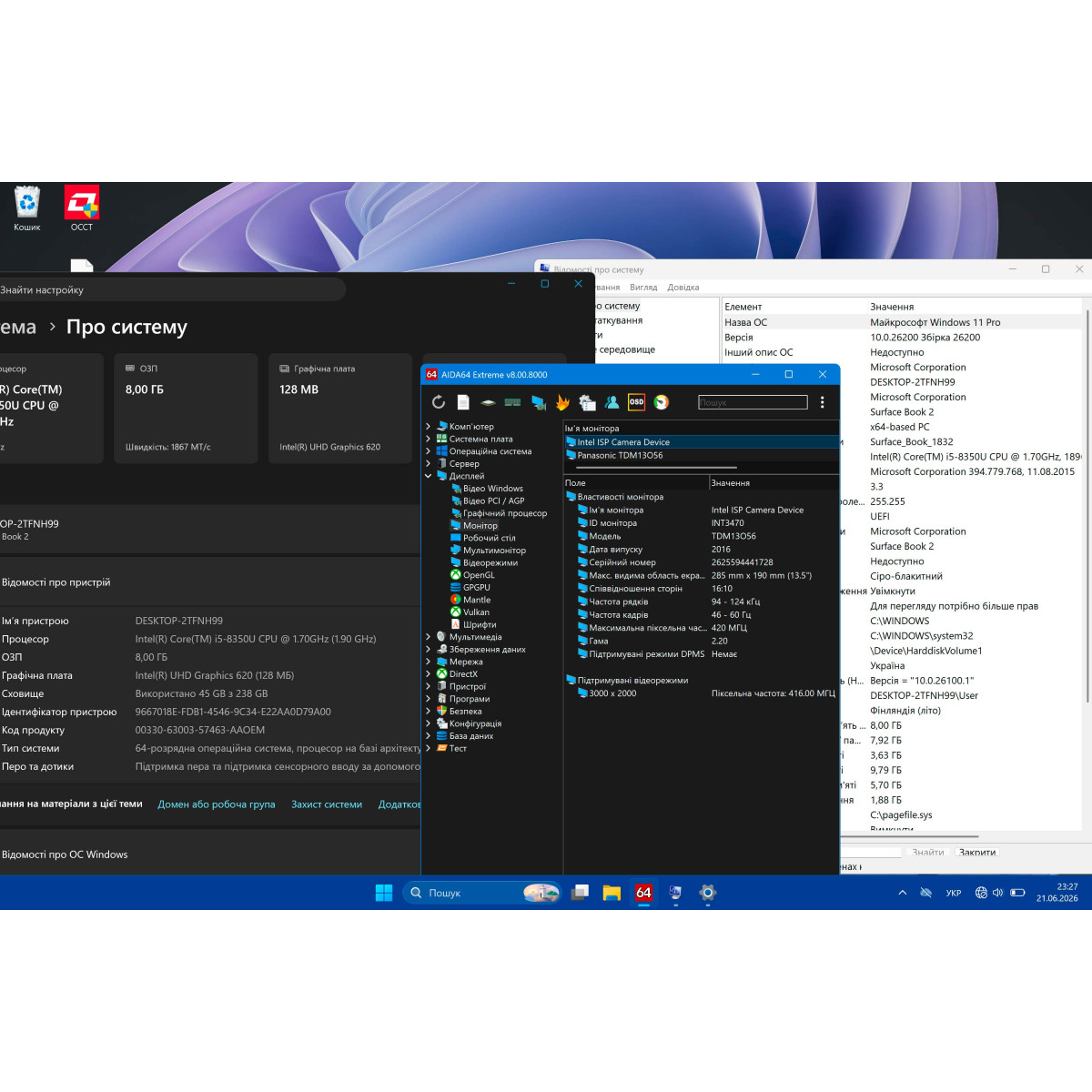The width and height of the screenshot is (1092, 1092).
Task: Open the Кошик desktop icon
Action: click(27, 208)
